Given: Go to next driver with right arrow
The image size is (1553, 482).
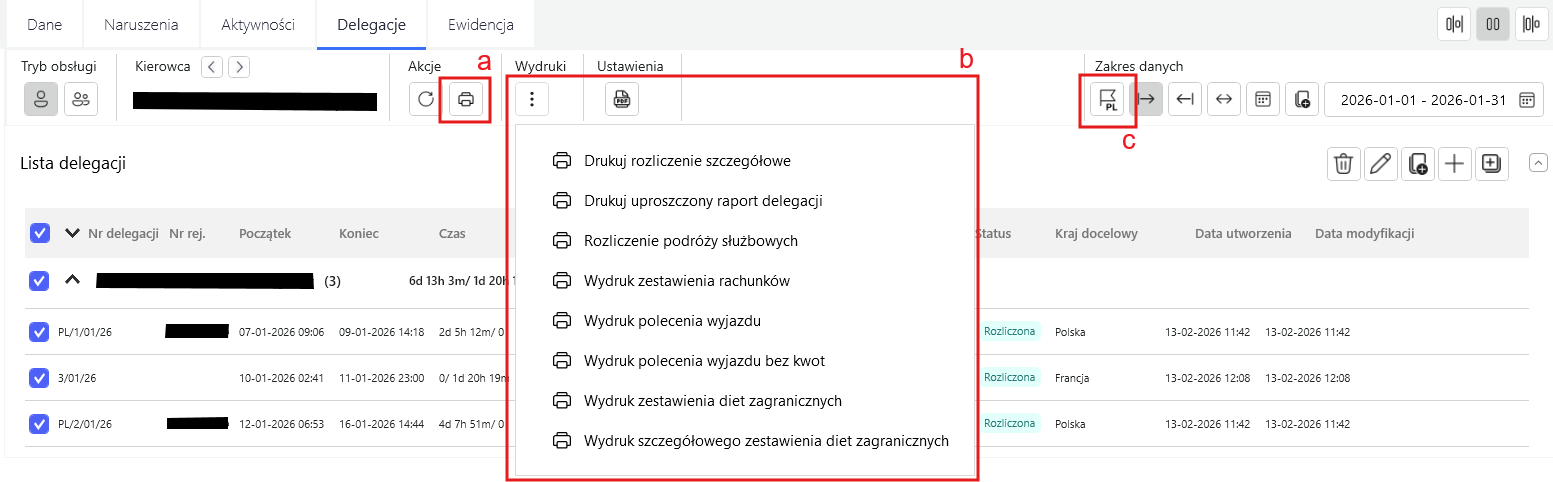Looking at the screenshot, I should click(x=238, y=67).
